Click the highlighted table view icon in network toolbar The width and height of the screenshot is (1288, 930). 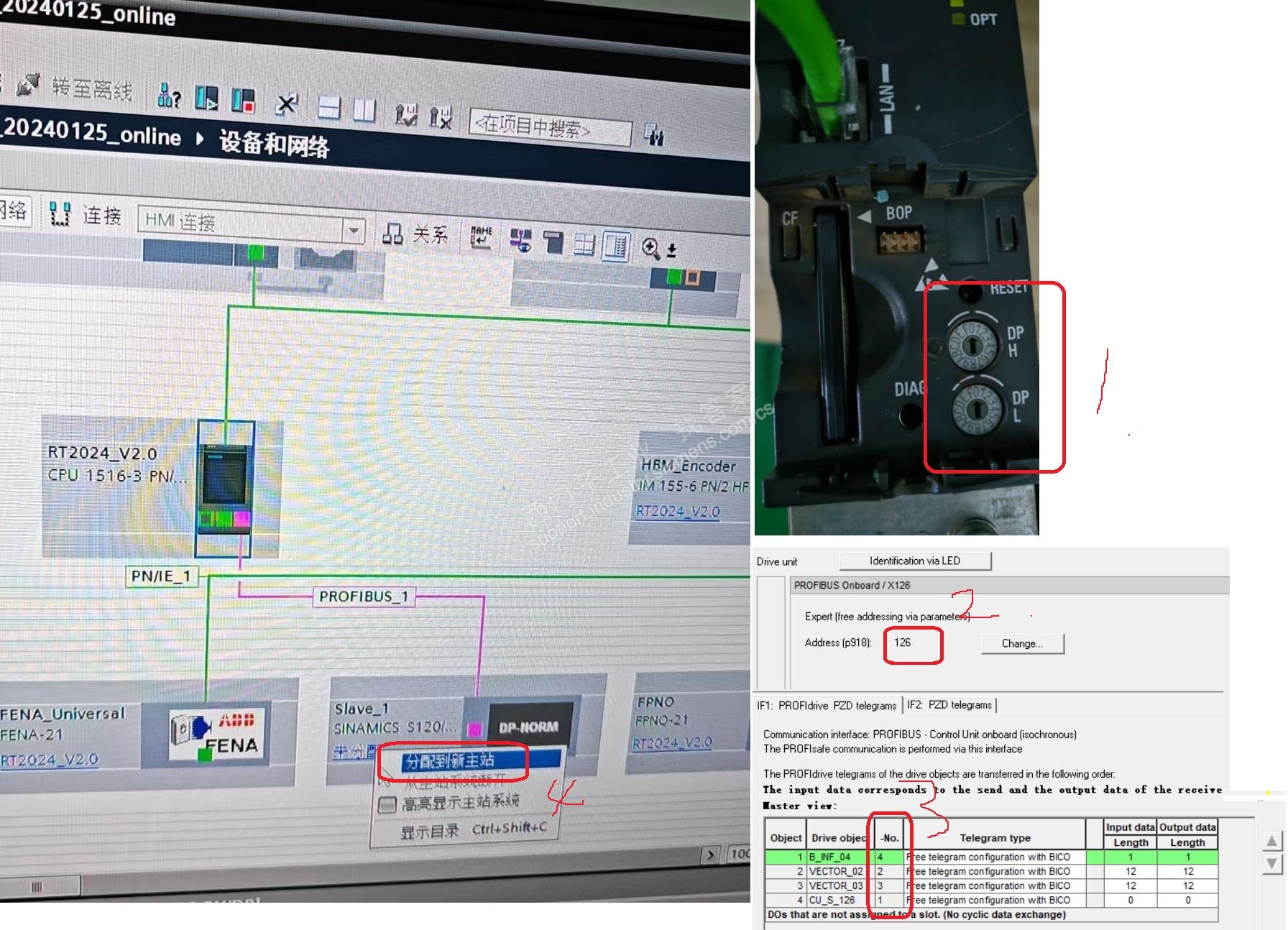[x=617, y=246]
